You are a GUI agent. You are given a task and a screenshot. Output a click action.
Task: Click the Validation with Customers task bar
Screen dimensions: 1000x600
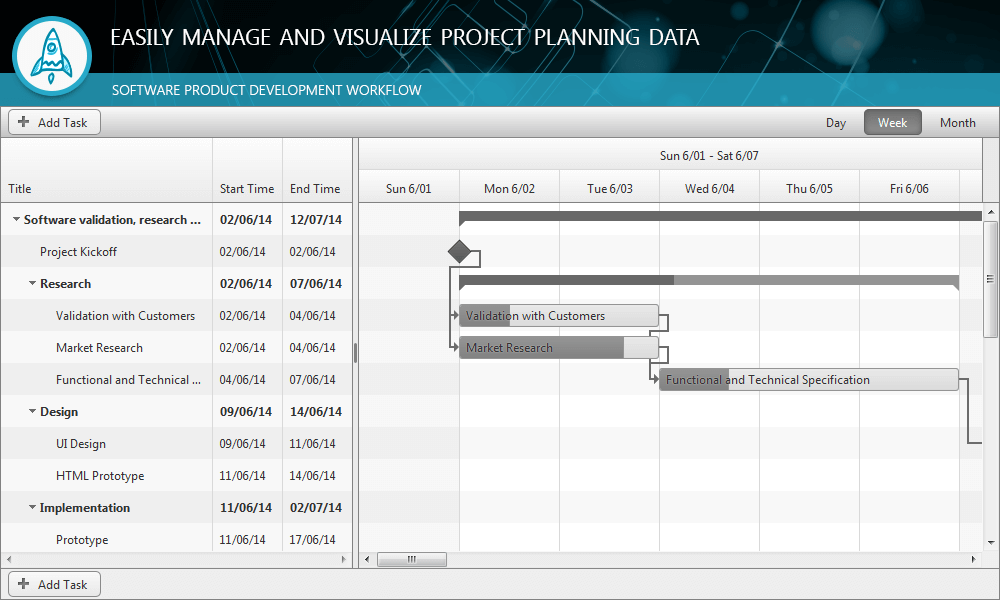point(558,315)
